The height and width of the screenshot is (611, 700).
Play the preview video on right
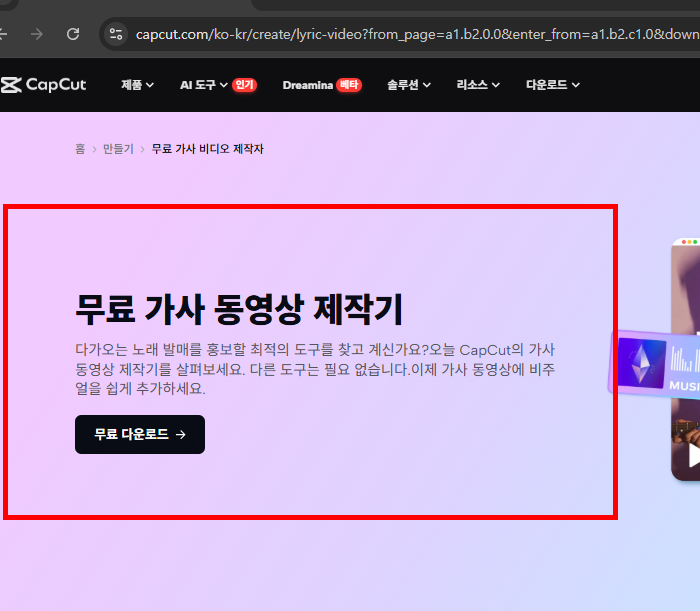click(x=693, y=455)
